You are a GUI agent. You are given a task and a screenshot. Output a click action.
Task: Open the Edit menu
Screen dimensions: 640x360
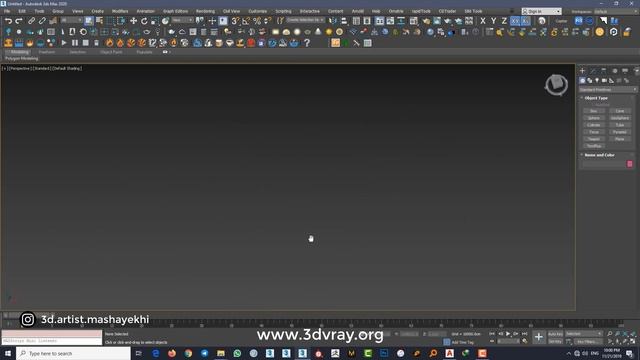coord(22,11)
